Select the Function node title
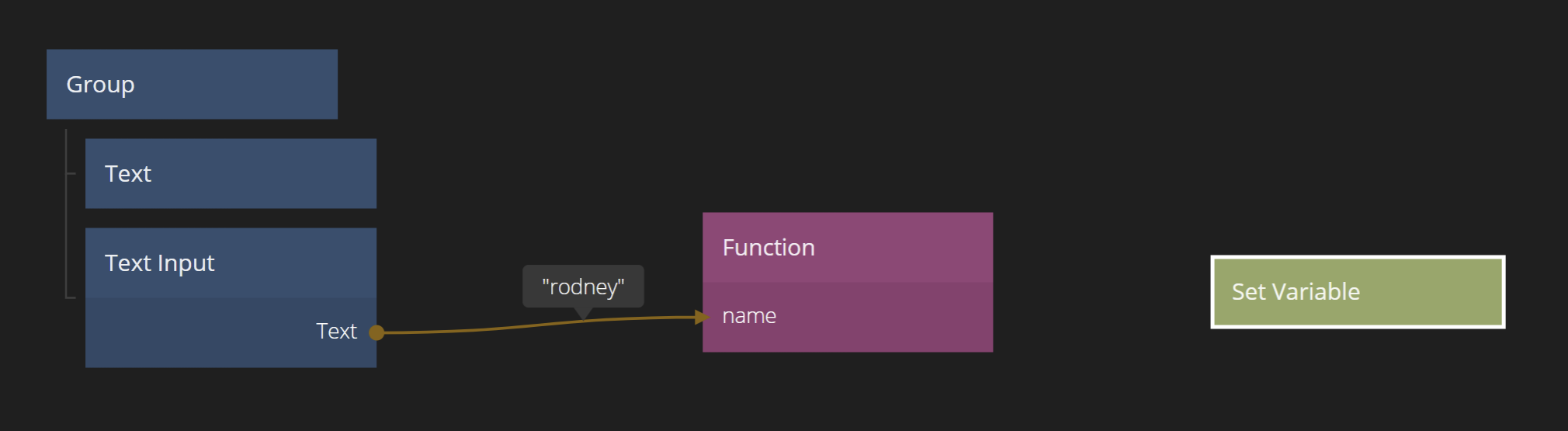This screenshot has height=431, width=1568. tap(847, 247)
